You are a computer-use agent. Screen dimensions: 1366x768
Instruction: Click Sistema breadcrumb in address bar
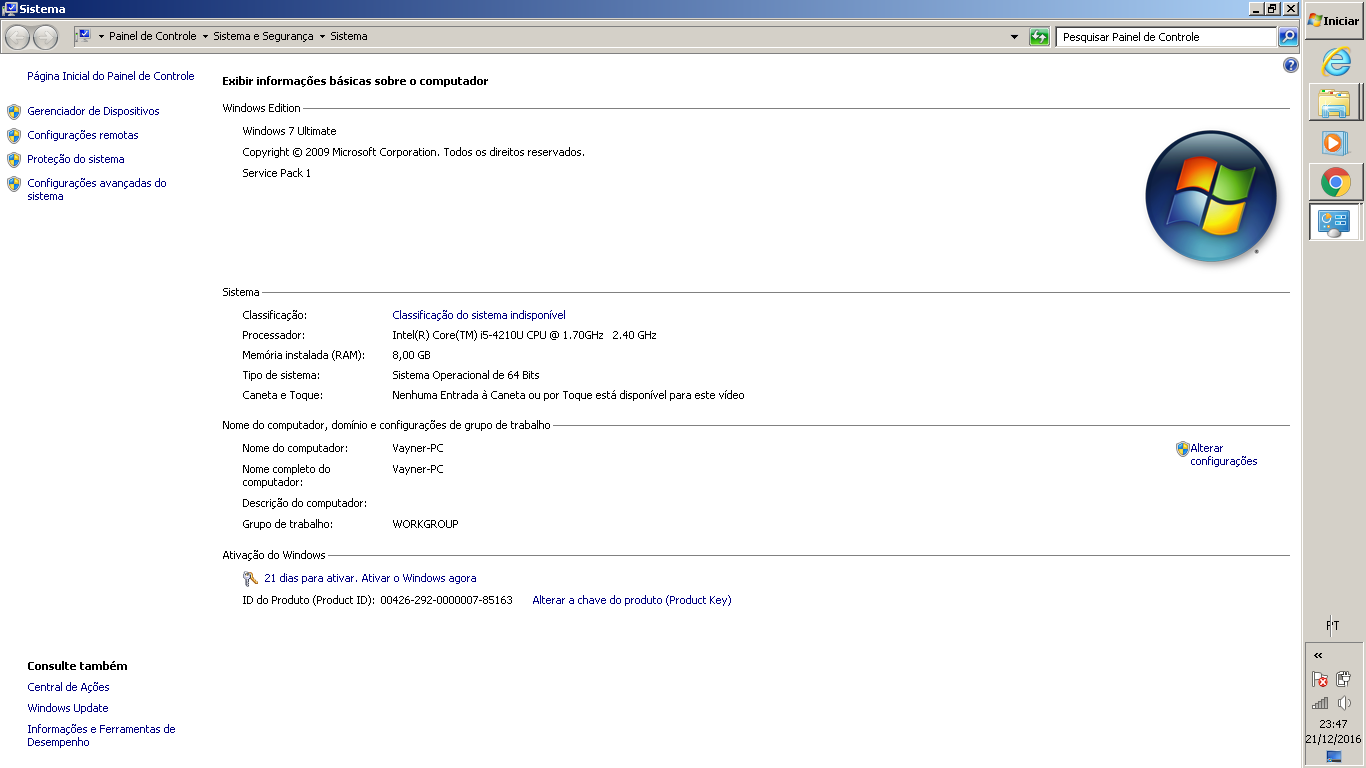point(349,36)
